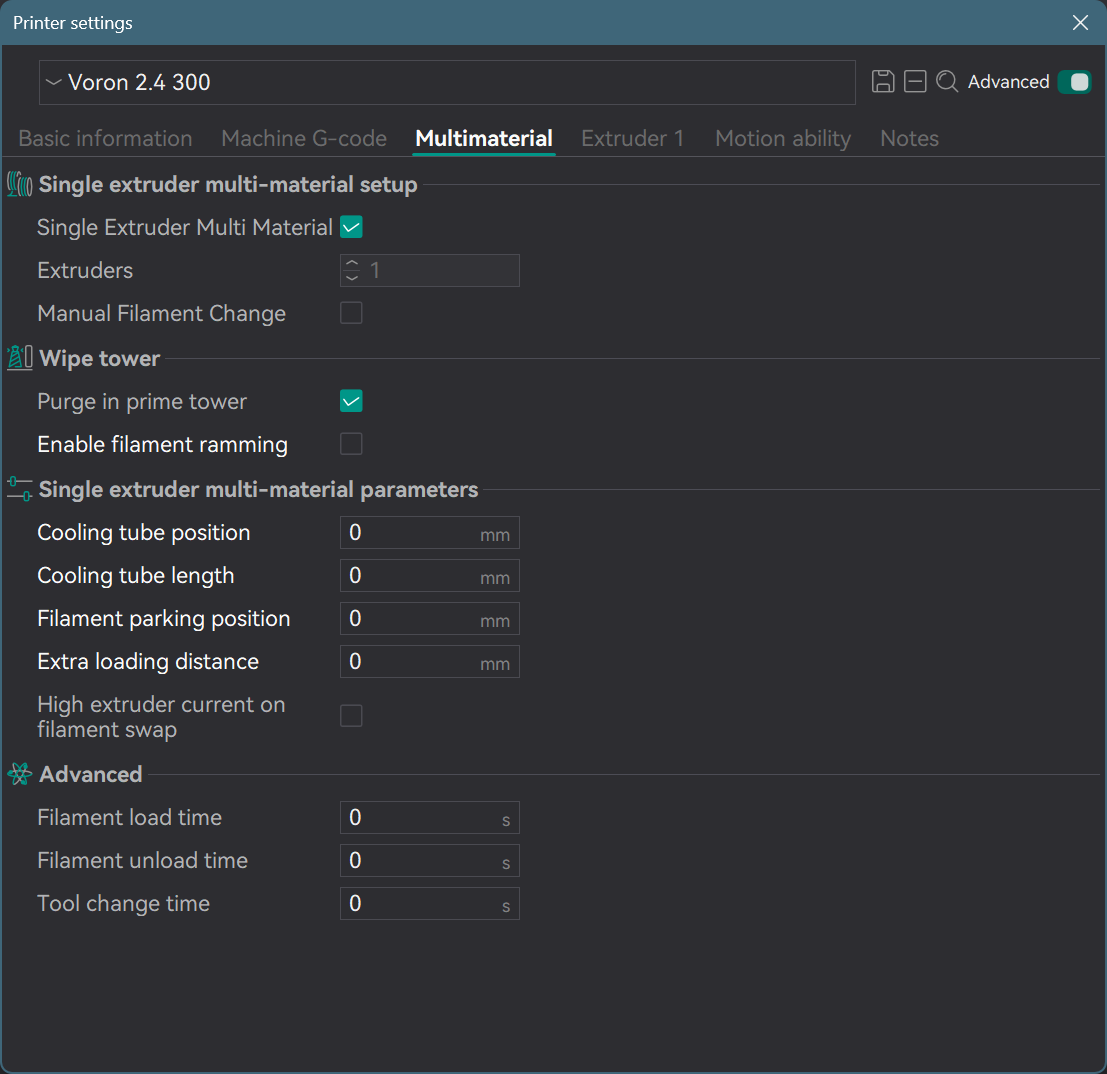Open the Motion ability tab
1107x1074 pixels.
pyautogui.click(x=783, y=138)
